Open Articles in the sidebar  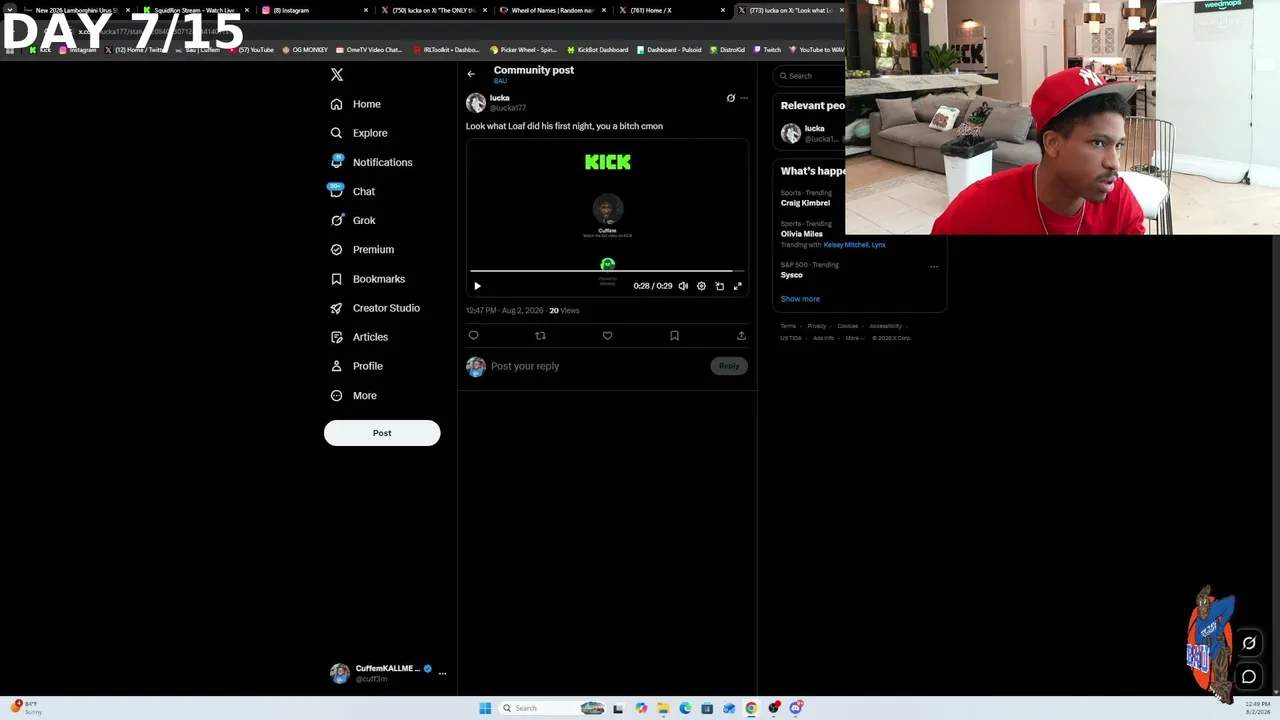coord(359,337)
